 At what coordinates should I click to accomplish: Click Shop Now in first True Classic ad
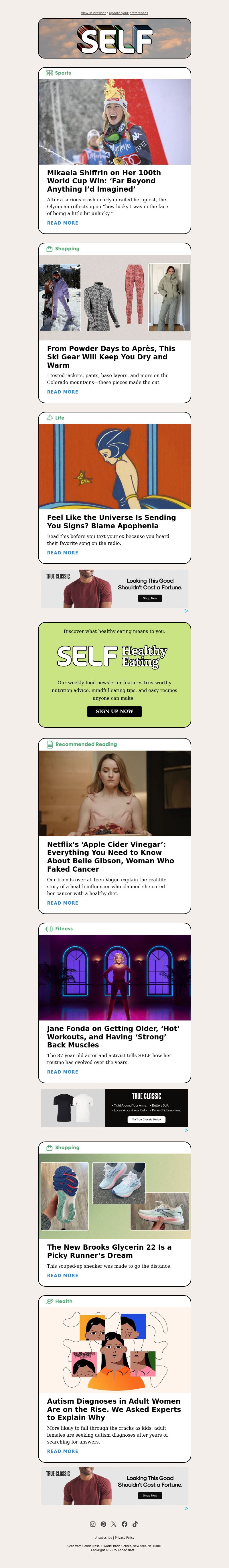click(x=150, y=598)
